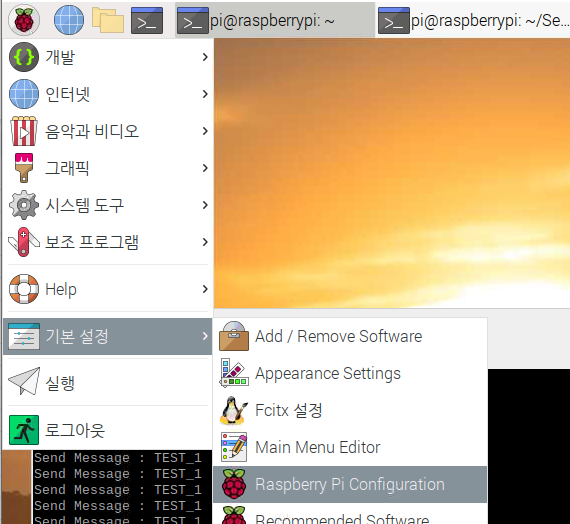
Task: Select the 기본 설정 menu entry
Action: (108, 336)
